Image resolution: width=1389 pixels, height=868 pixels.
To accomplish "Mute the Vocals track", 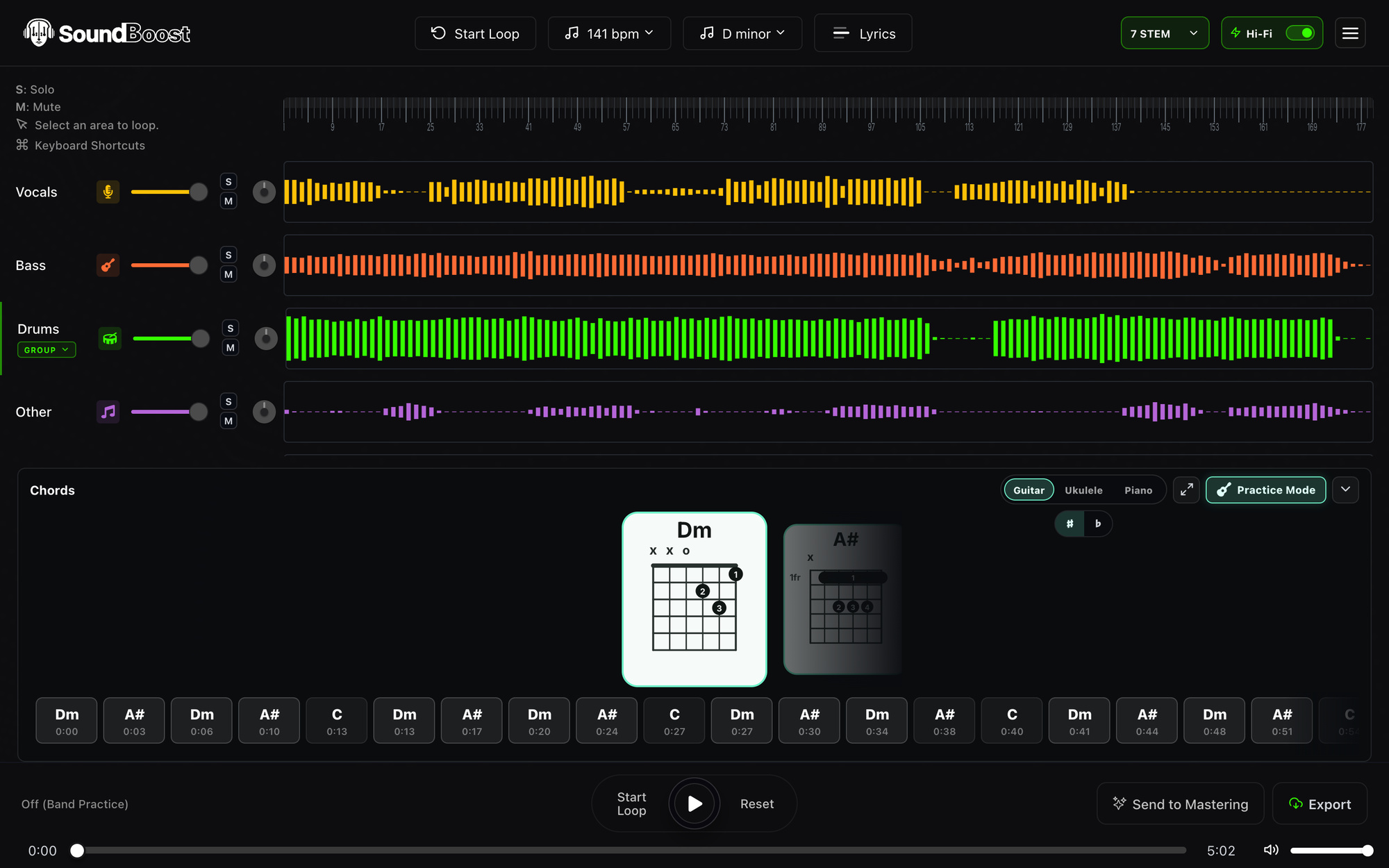I will pyautogui.click(x=228, y=201).
